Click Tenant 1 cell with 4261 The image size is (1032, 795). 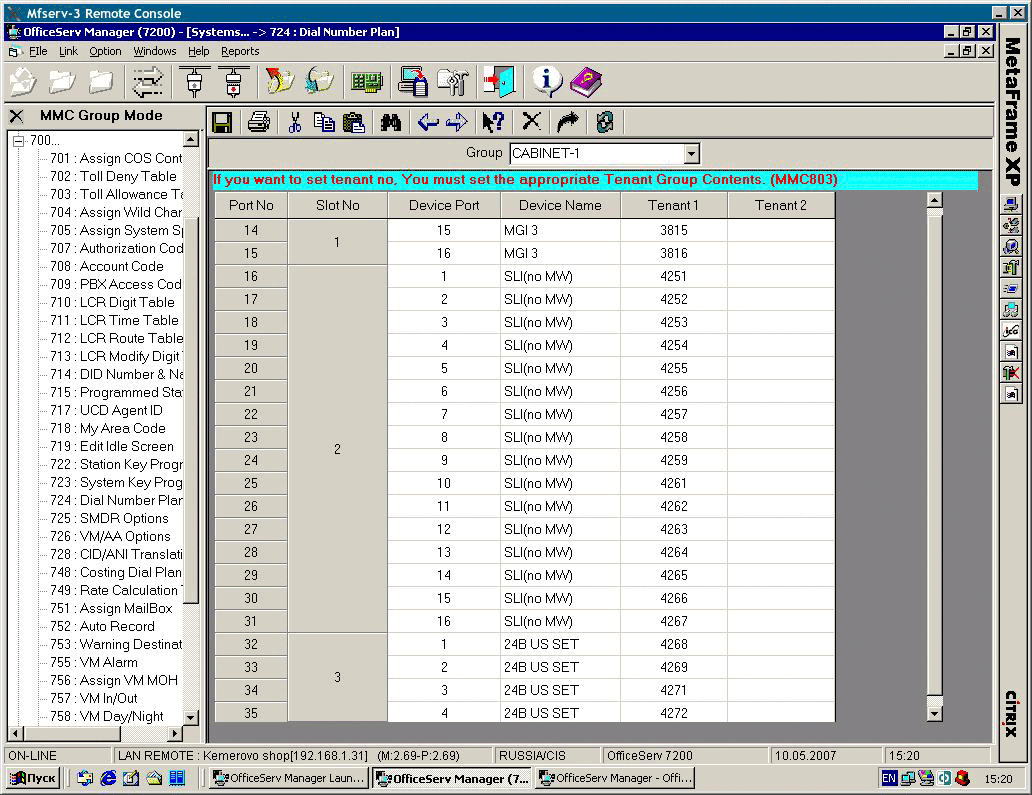pos(673,483)
